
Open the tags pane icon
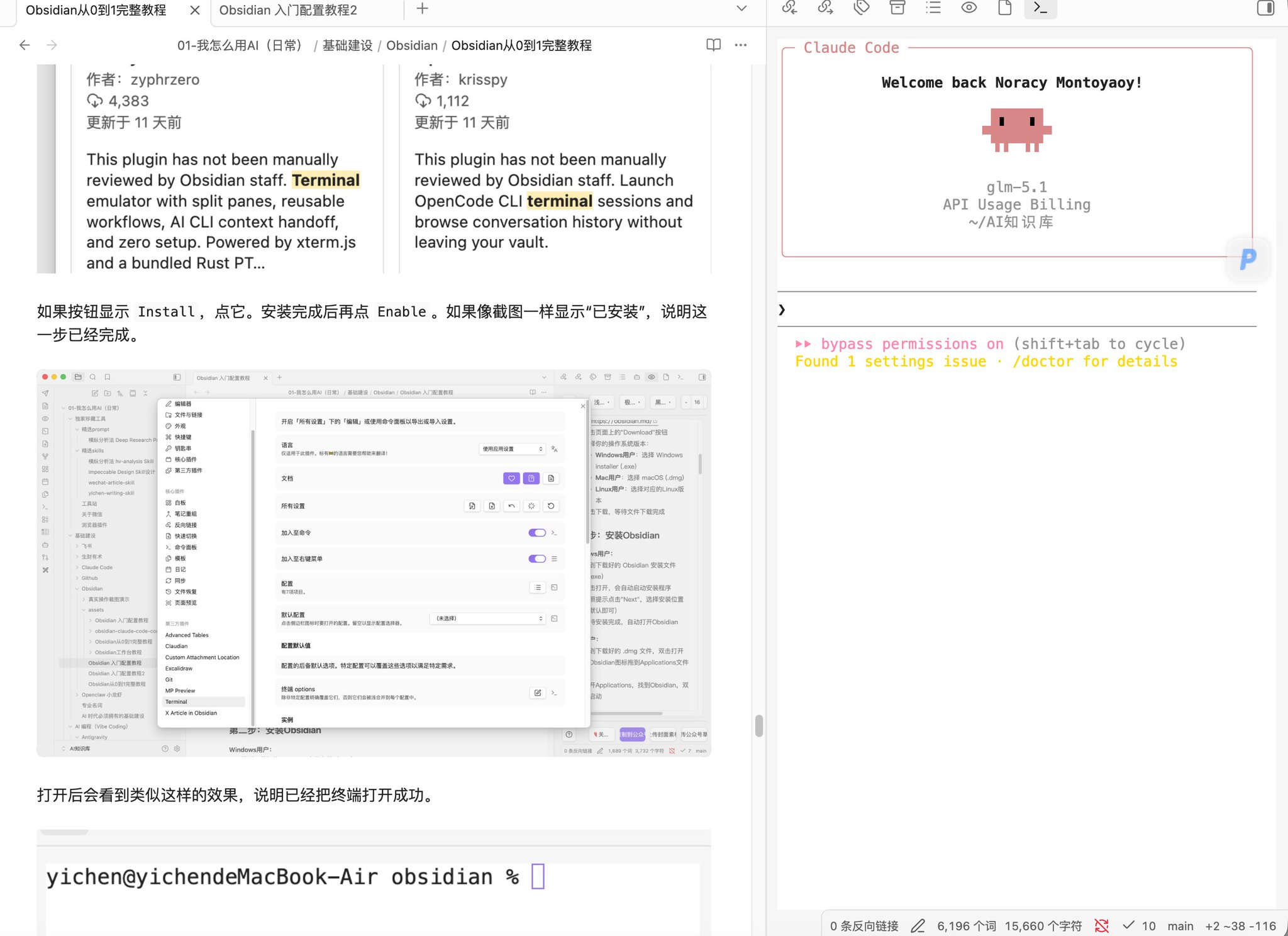861,8
